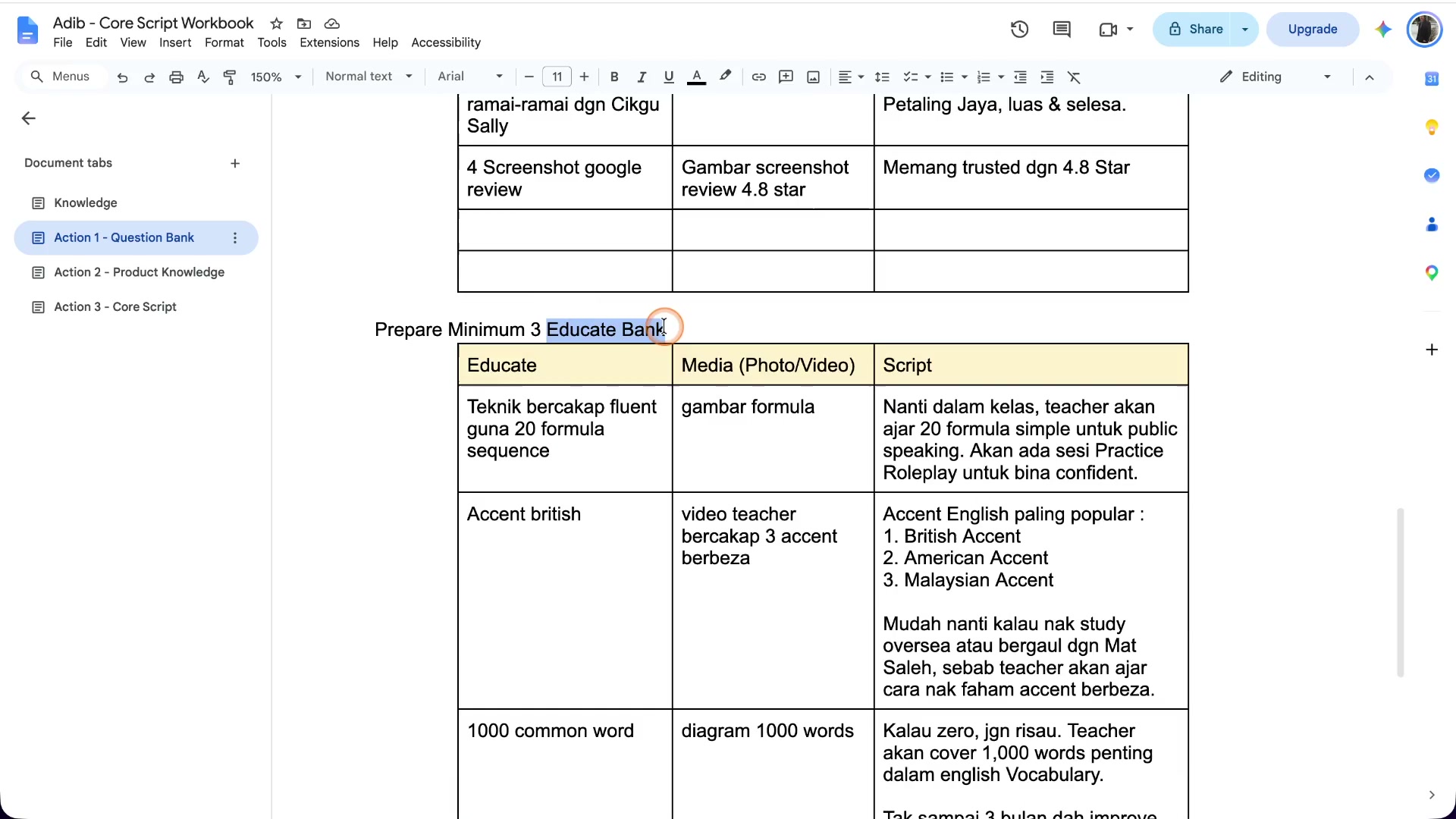
Task: Decrease indent of the paragraph
Action: 1020,77
